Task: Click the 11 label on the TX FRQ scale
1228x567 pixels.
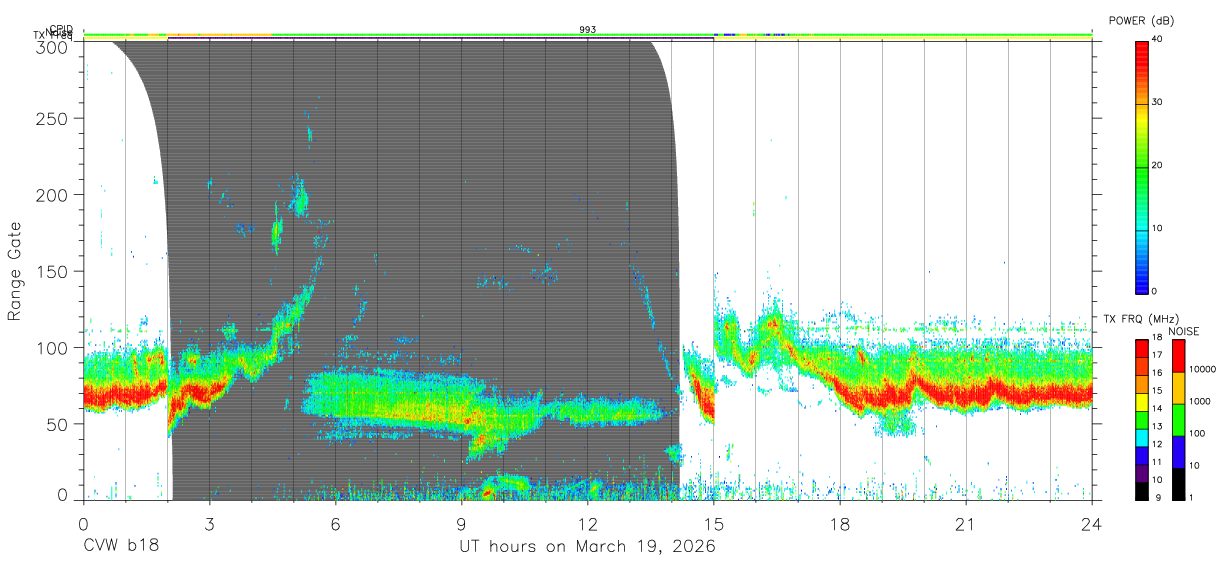Action: (x=1155, y=462)
